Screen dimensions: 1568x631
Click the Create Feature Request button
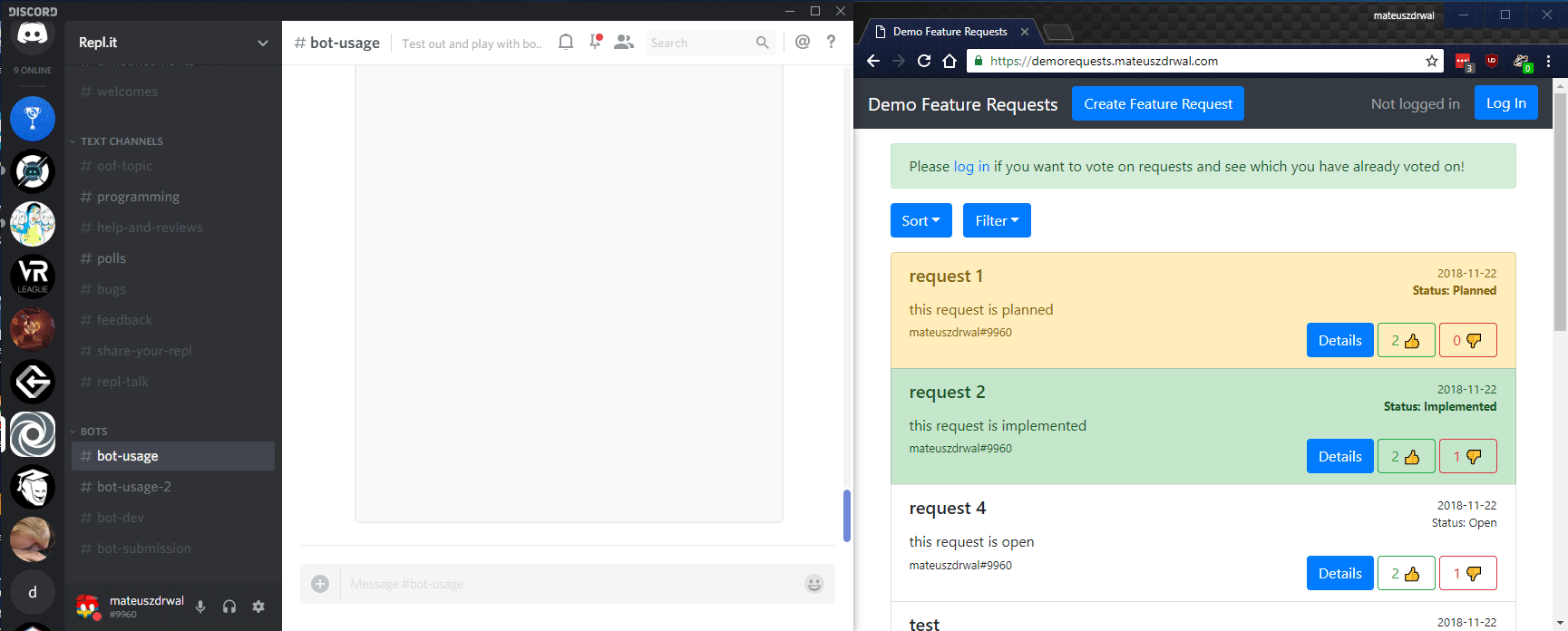[x=1158, y=103]
